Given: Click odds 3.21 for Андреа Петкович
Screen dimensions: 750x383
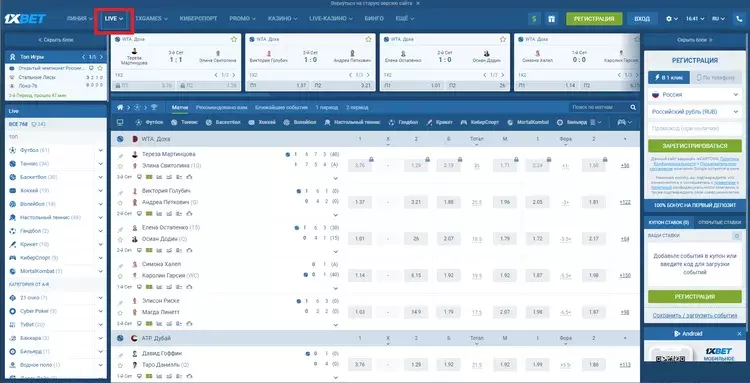Looking at the screenshot, I should point(416,202).
